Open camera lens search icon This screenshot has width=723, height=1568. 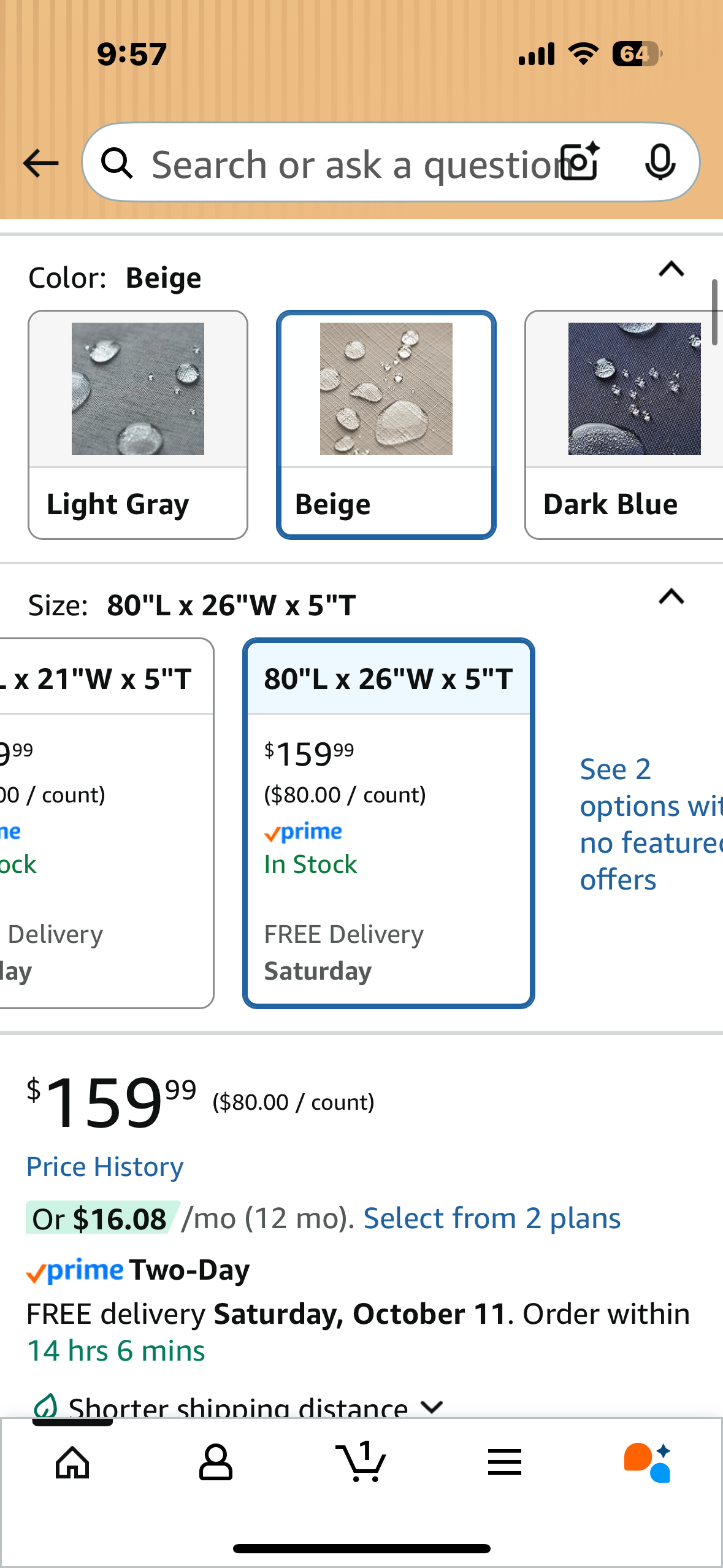[580, 162]
